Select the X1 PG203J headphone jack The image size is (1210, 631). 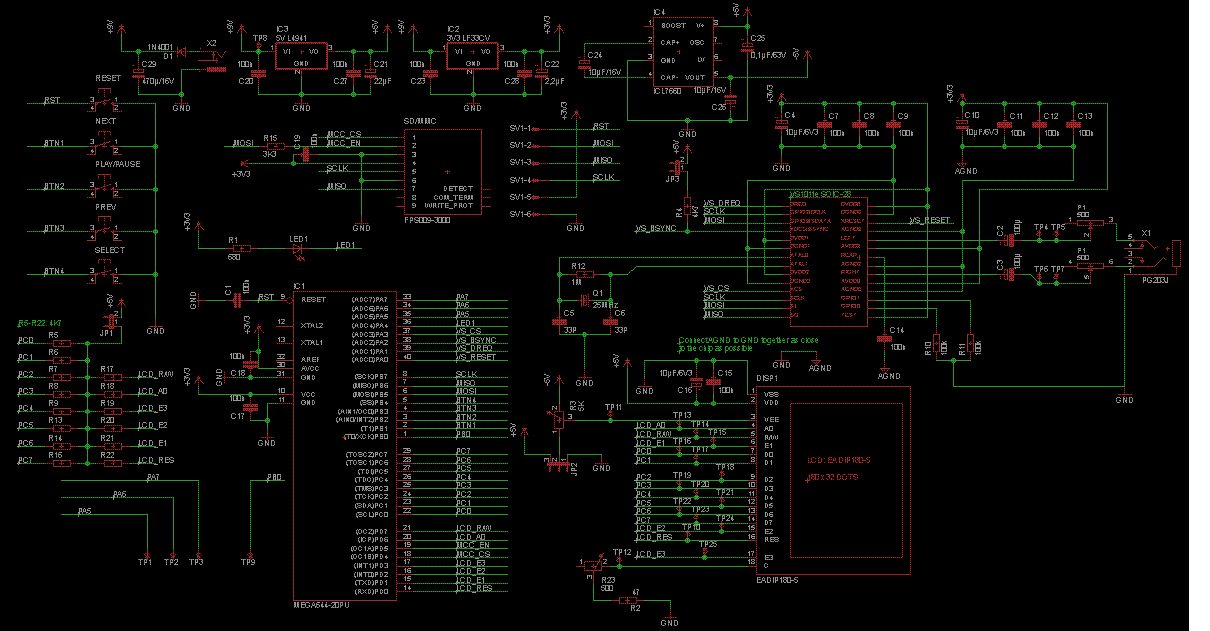click(x=1152, y=255)
